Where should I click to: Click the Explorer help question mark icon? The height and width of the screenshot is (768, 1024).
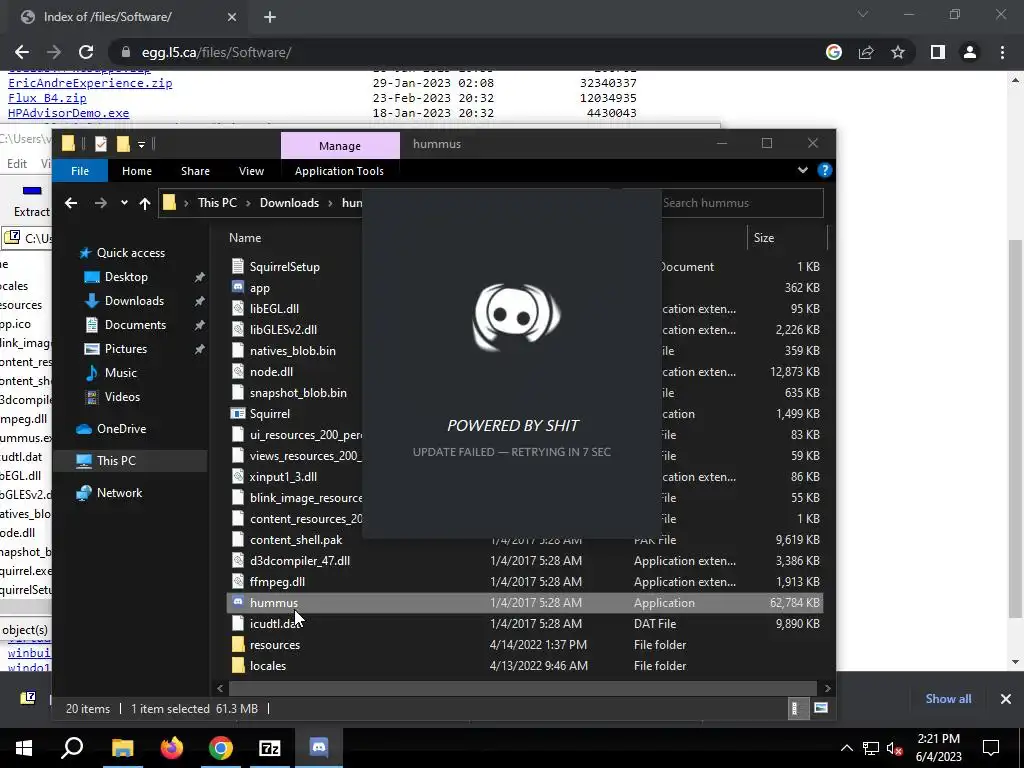click(824, 170)
